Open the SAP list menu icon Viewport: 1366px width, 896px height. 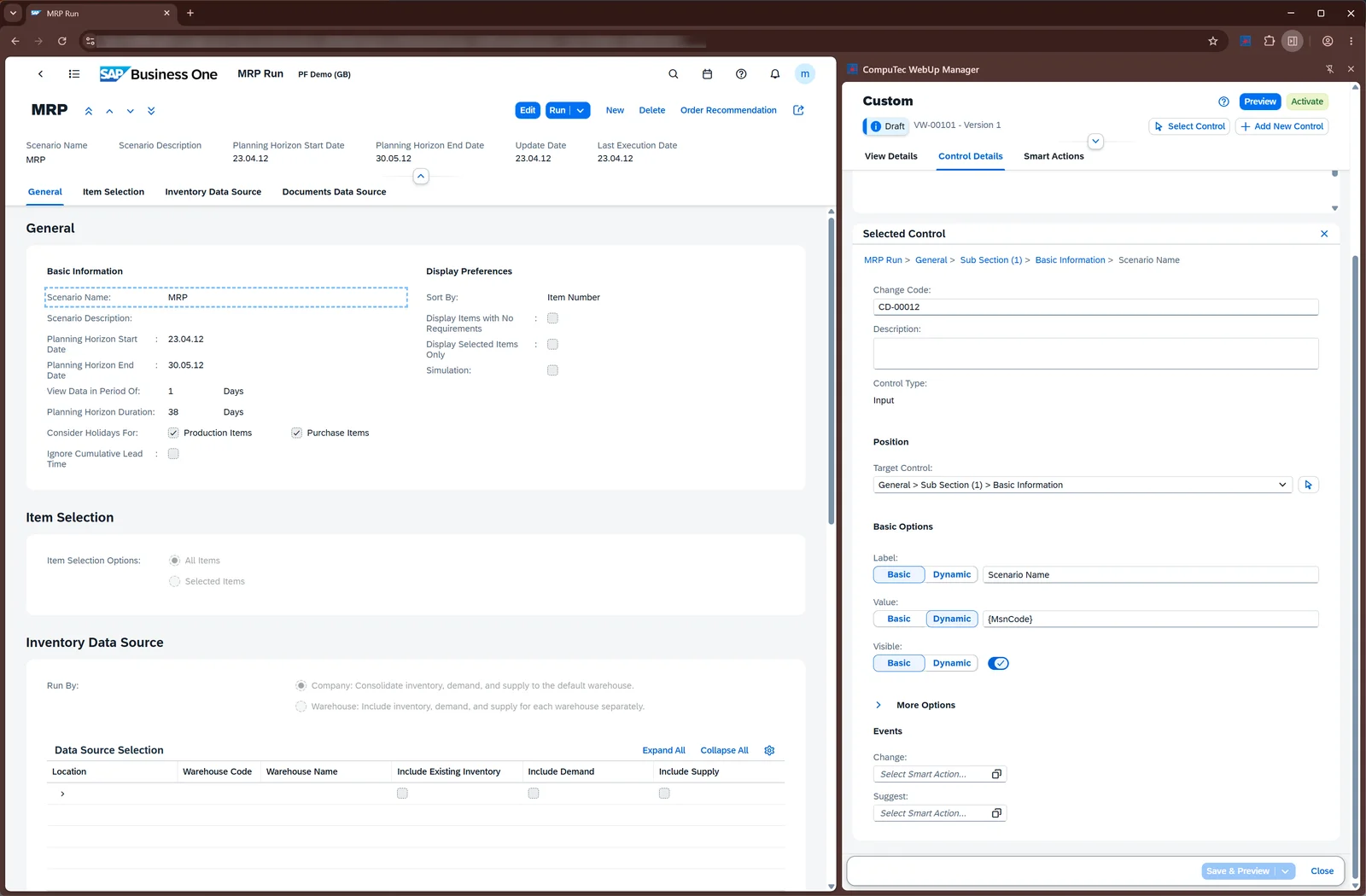point(74,74)
